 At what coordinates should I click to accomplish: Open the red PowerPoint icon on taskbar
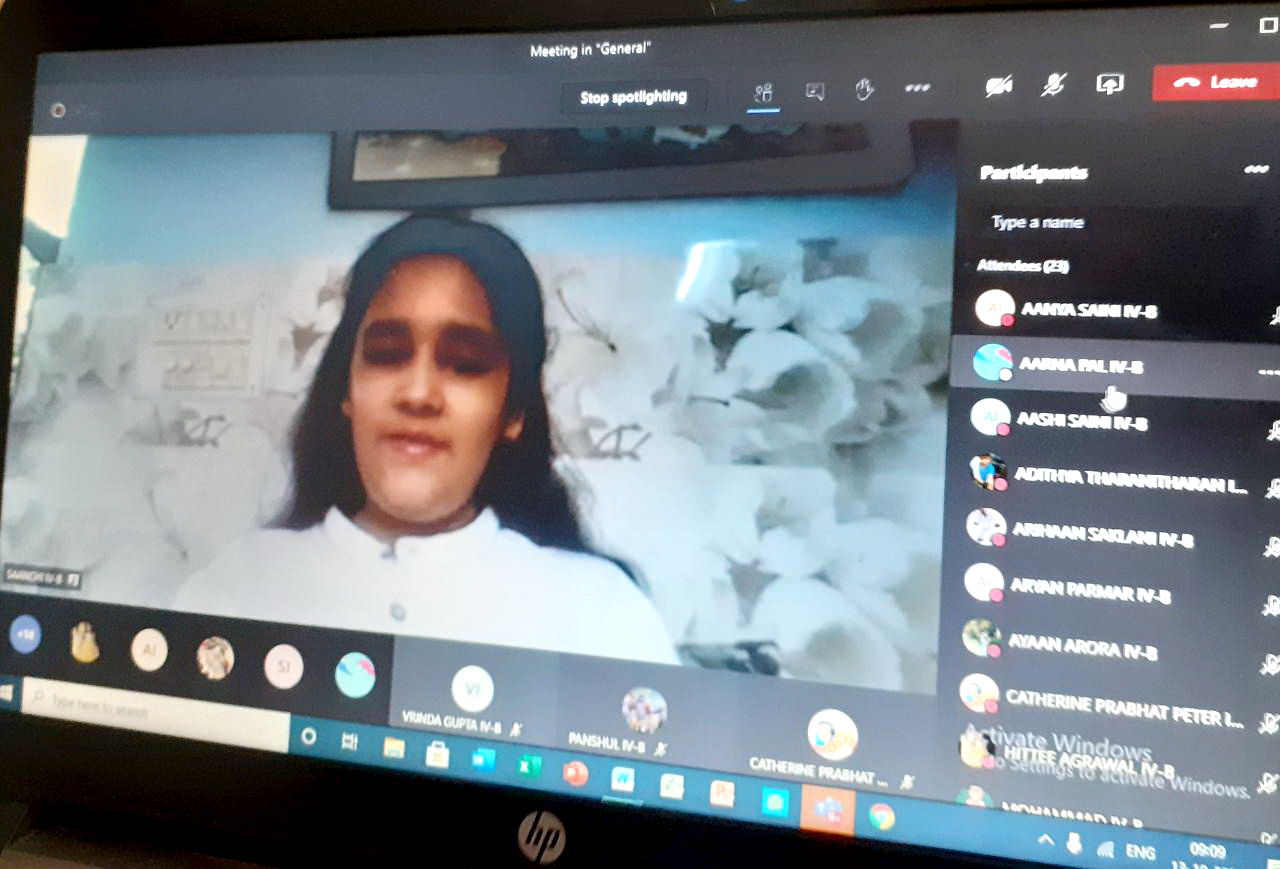[x=575, y=773]
